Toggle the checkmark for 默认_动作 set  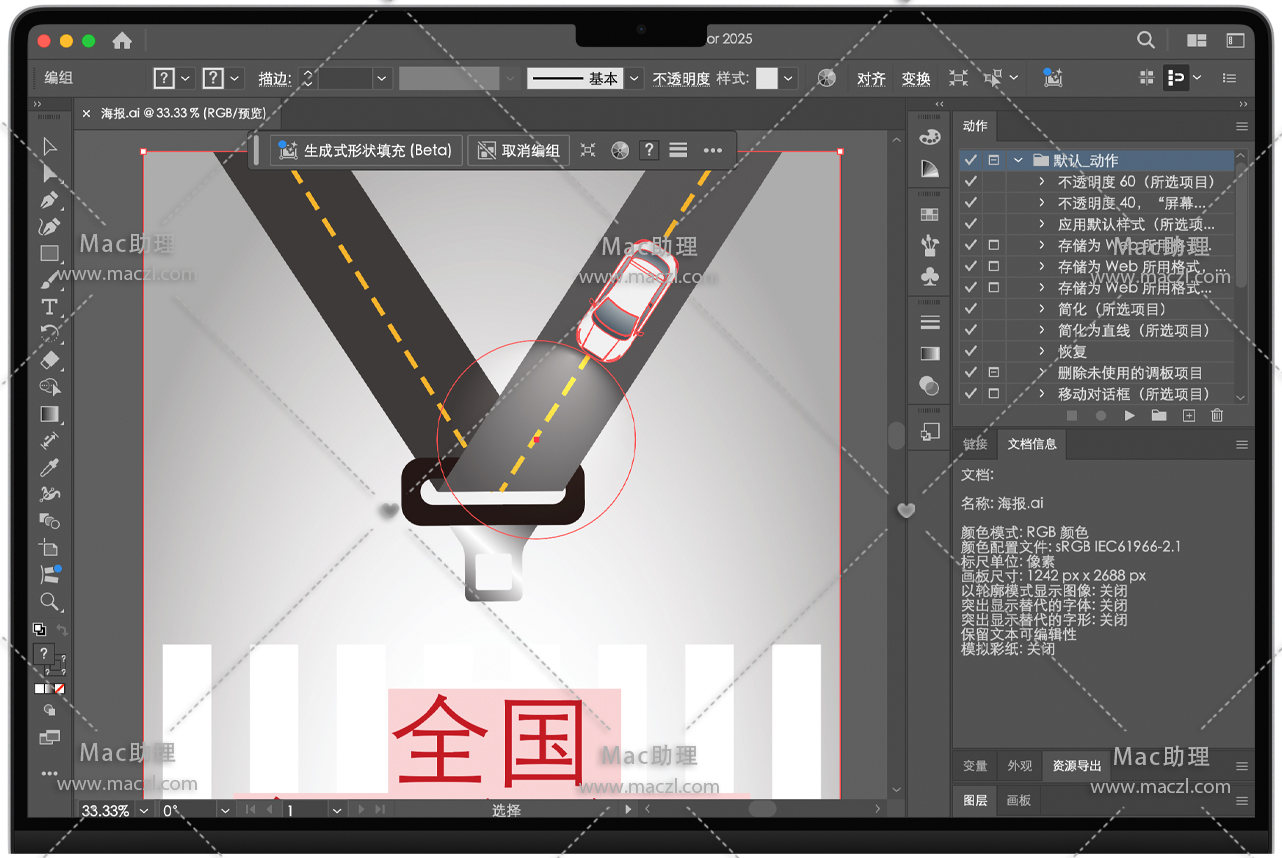pos(970,160)
